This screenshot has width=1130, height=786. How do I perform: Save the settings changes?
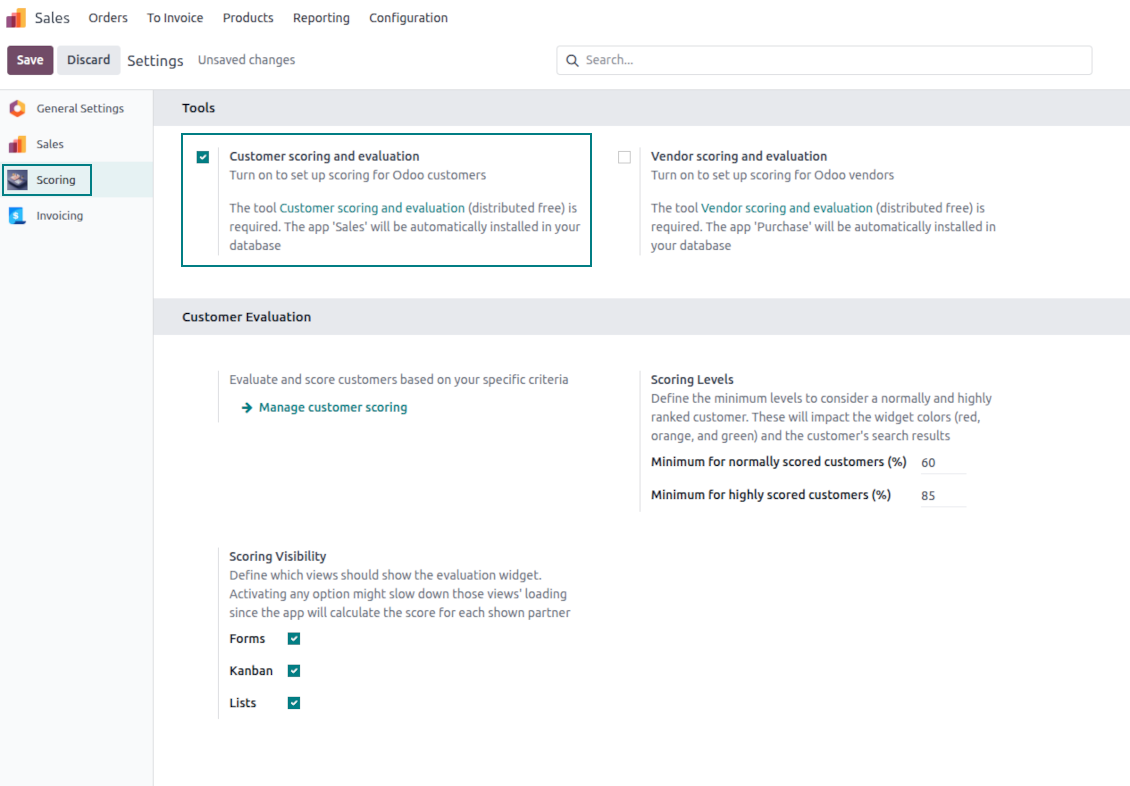[30, 60]
